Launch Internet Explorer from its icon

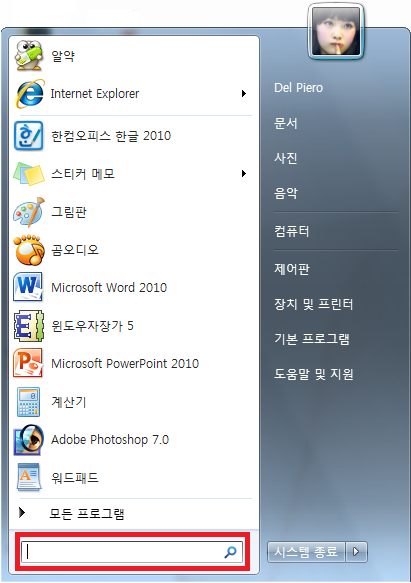pos(29,94)
